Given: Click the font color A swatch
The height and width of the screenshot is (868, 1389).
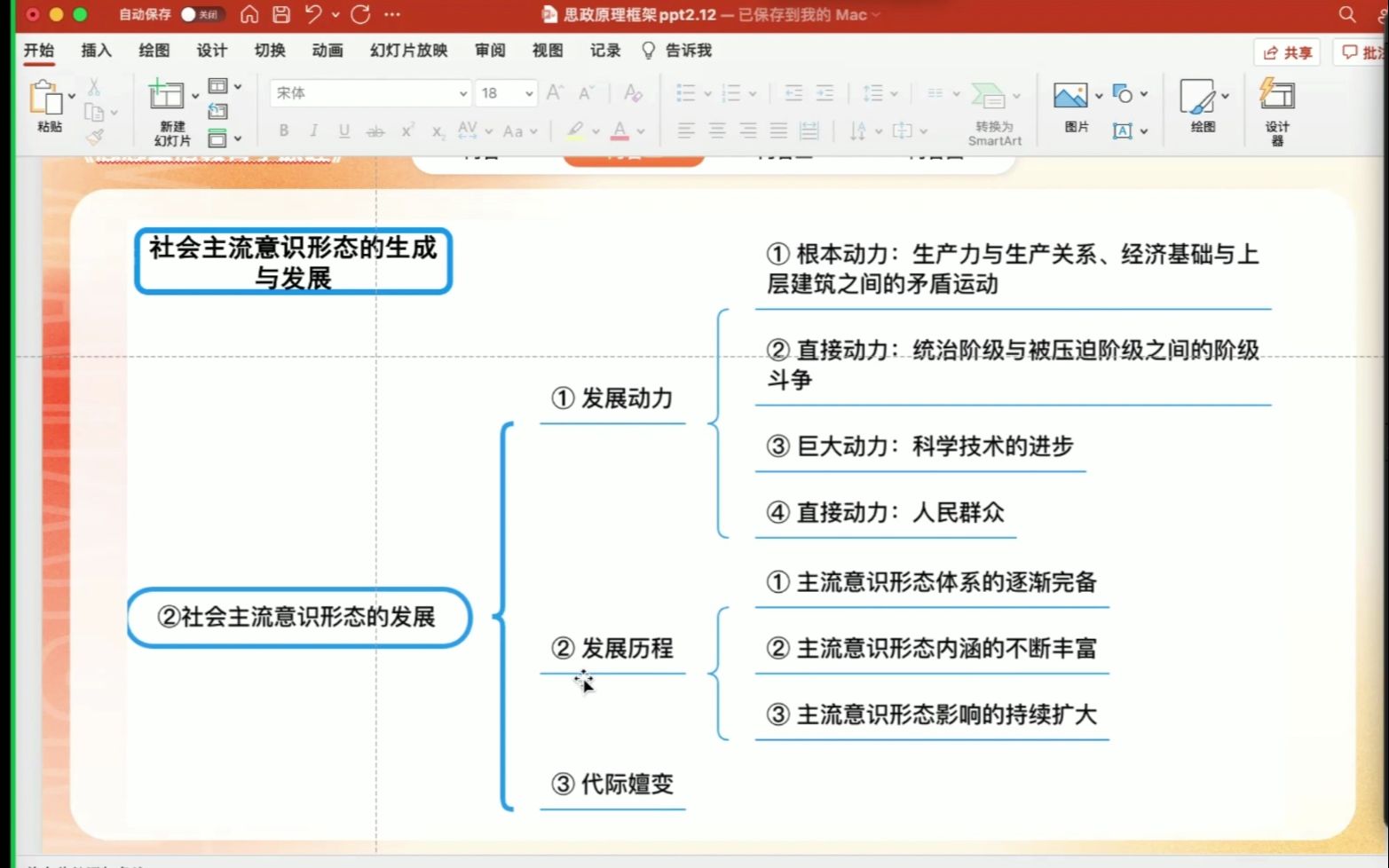Looking at the screenshot, I should click(x=620, y=130).
